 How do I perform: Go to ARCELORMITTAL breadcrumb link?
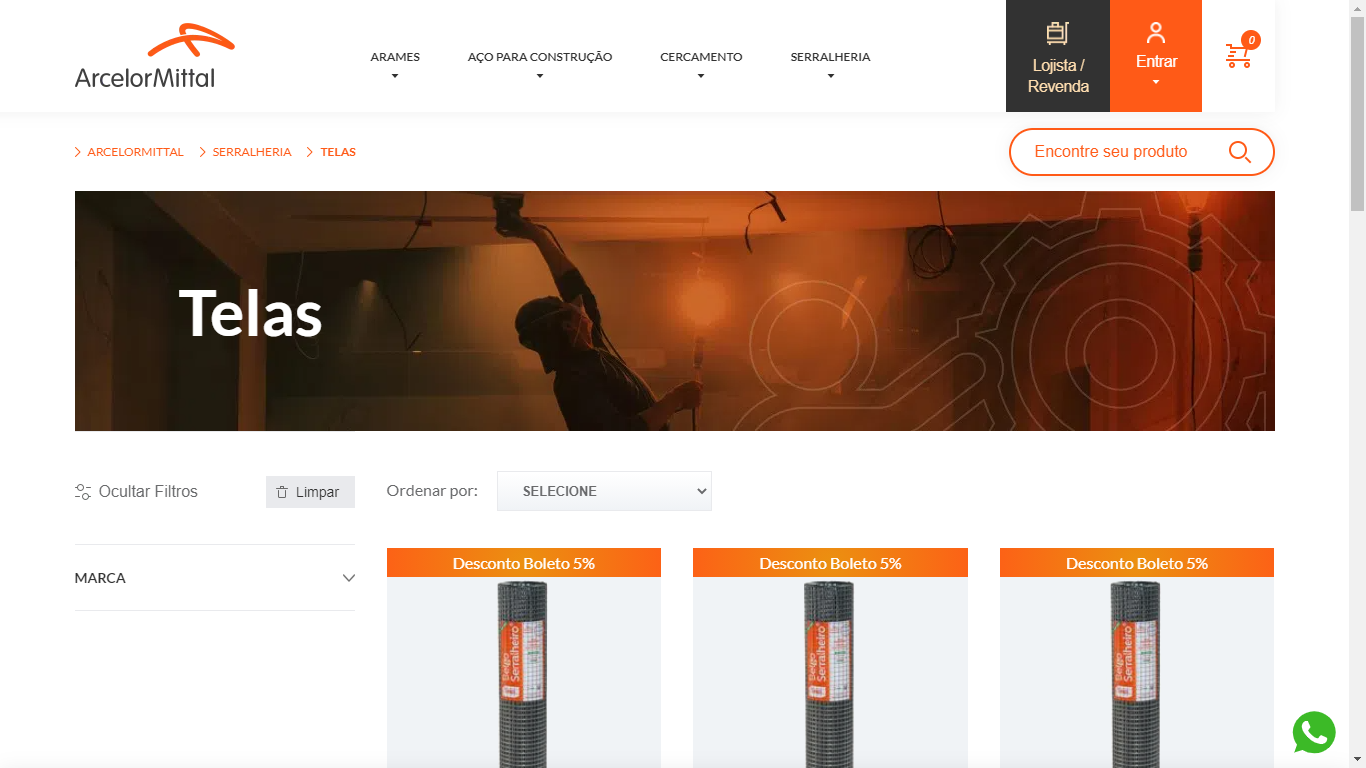click(135, 152)
